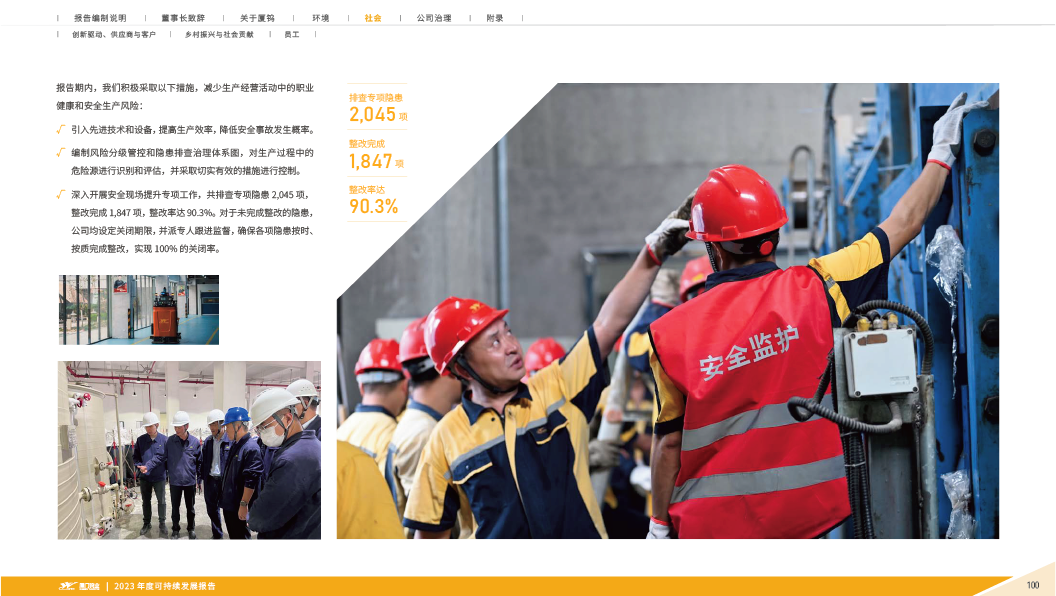Click the 1,847 项 completed statistic
The height and width of the screenshot is (596, 1056).
(375, 161)
